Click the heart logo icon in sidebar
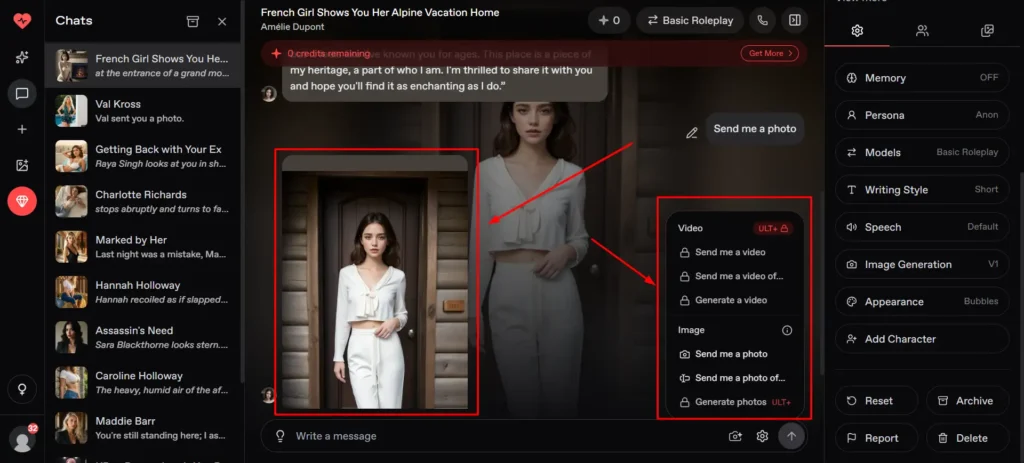The width and height of the screenshot is (1024, 463). tap(22, 20)
